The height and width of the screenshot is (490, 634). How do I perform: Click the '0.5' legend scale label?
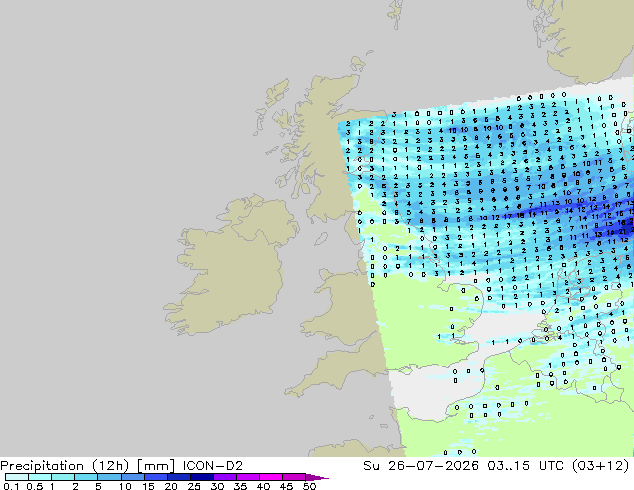(35, 486)
